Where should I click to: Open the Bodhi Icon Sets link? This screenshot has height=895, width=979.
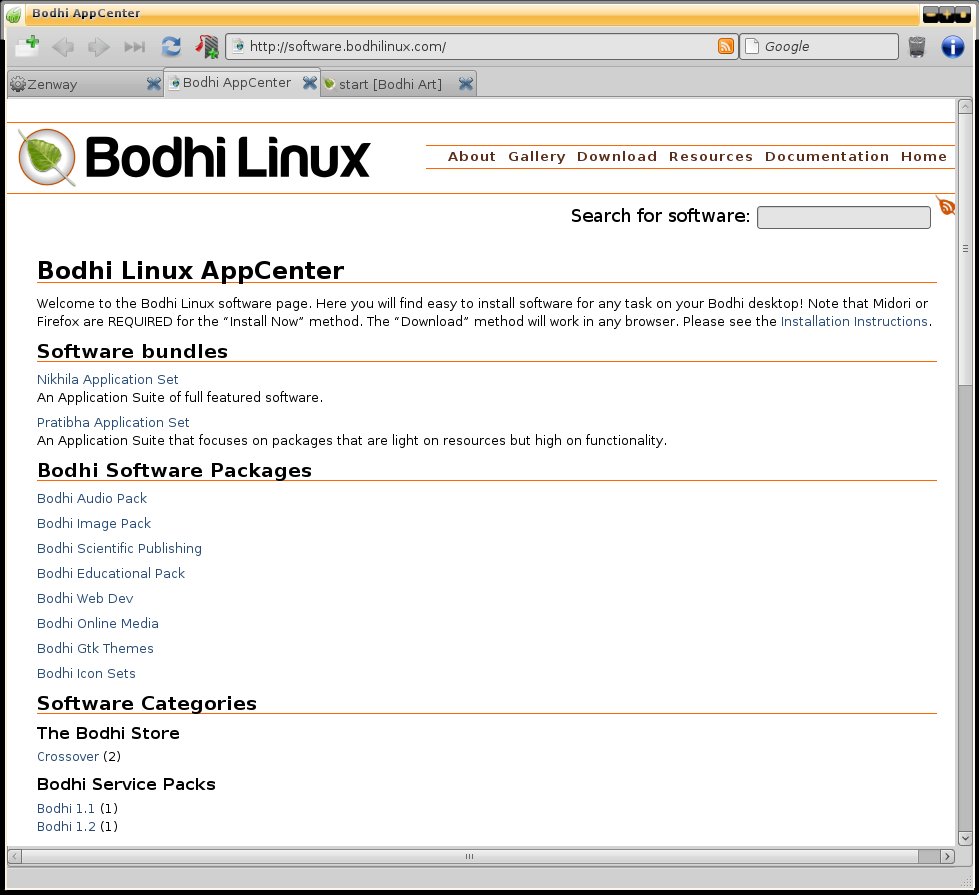tap(86, 673)
